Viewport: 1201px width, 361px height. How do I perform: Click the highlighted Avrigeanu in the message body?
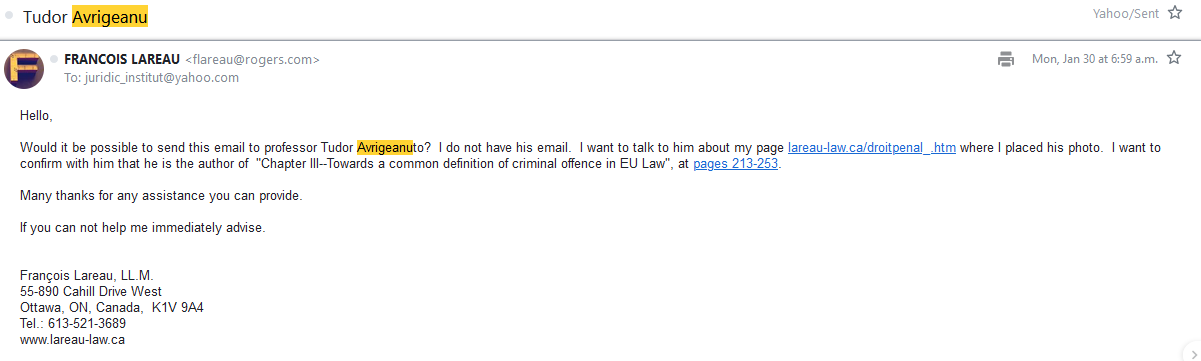point(385,148)
